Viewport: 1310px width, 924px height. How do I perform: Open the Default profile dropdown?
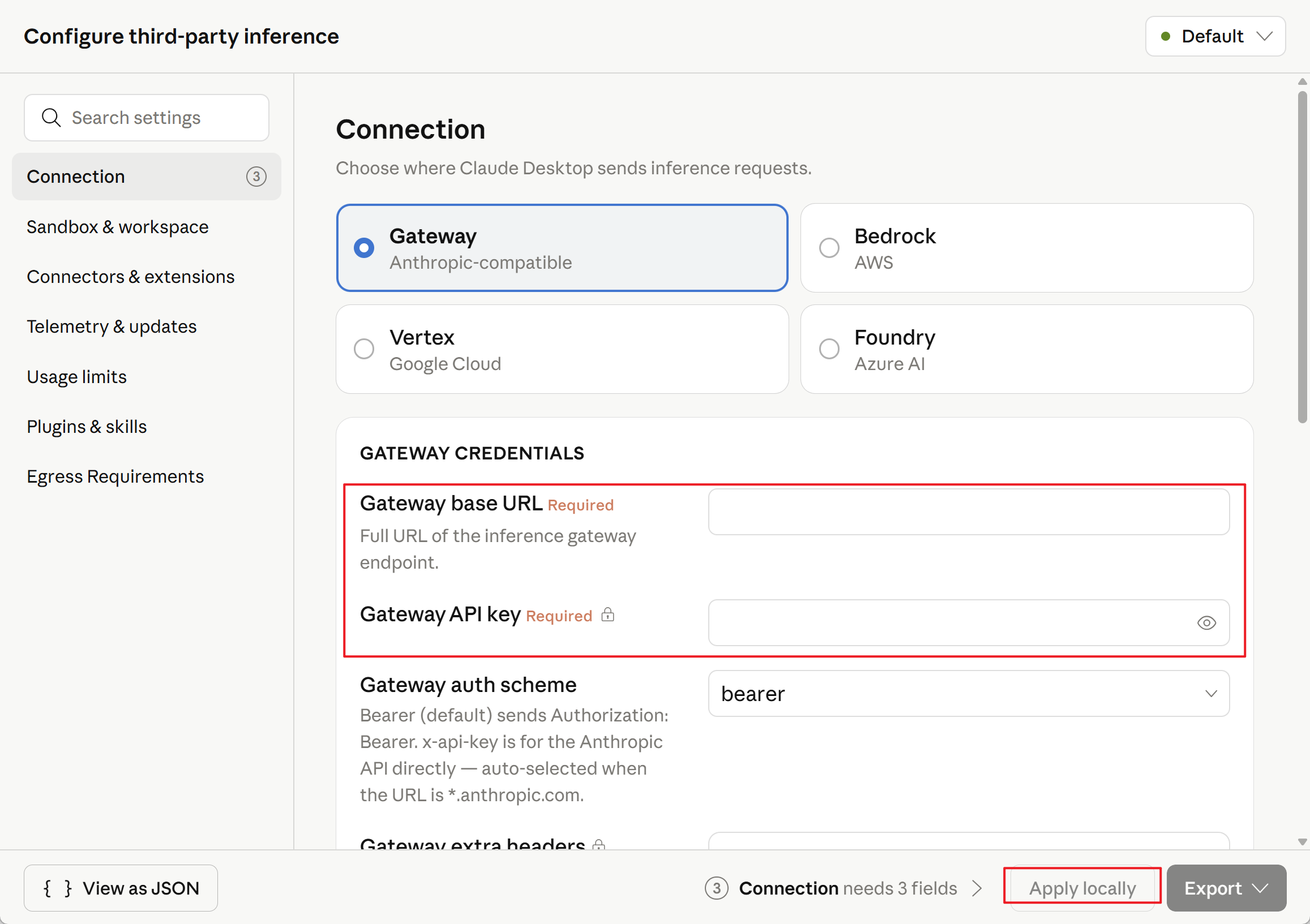(x=1215, y=37)
